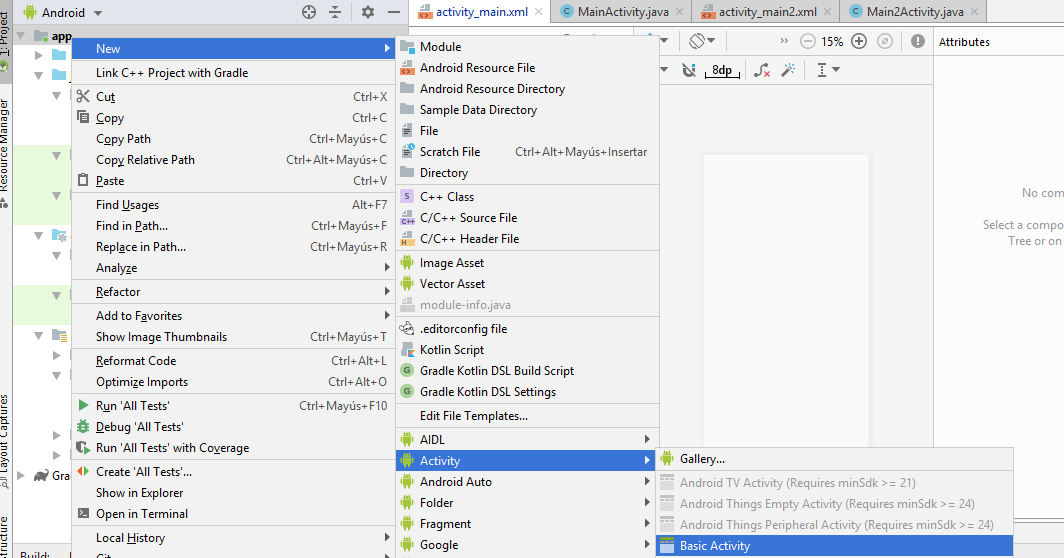This screenshot has height=558, width=1064.
Task: Open activity Gallery...
Action: click(835, 459)
